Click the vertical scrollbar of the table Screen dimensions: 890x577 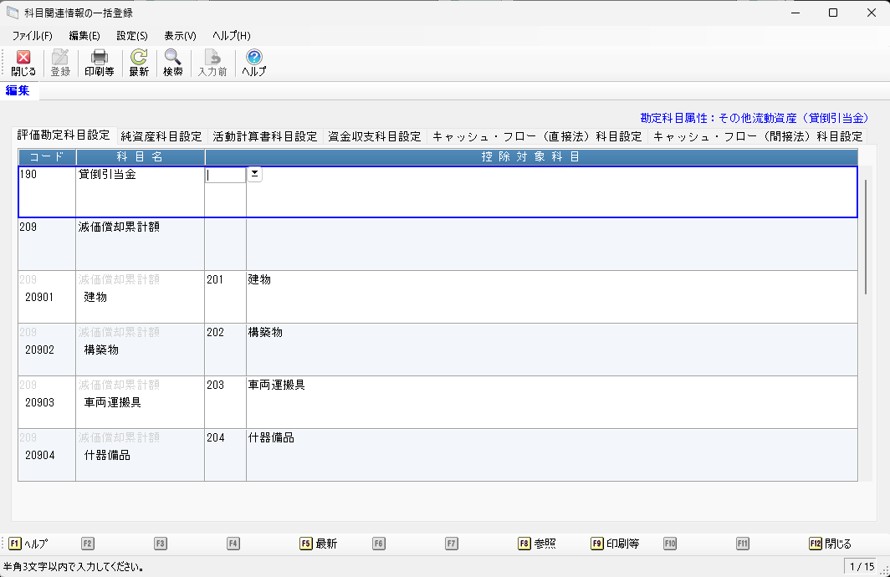pos(866,238)
